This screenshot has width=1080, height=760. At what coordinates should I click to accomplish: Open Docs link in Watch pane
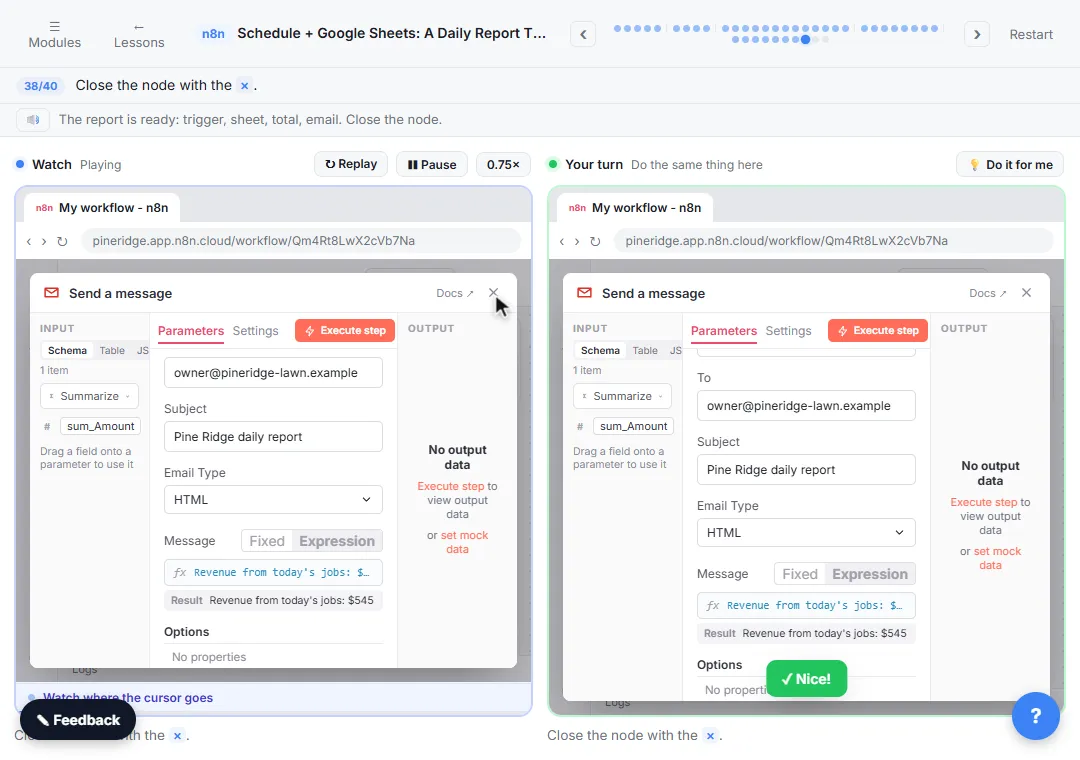coord(455,293)
